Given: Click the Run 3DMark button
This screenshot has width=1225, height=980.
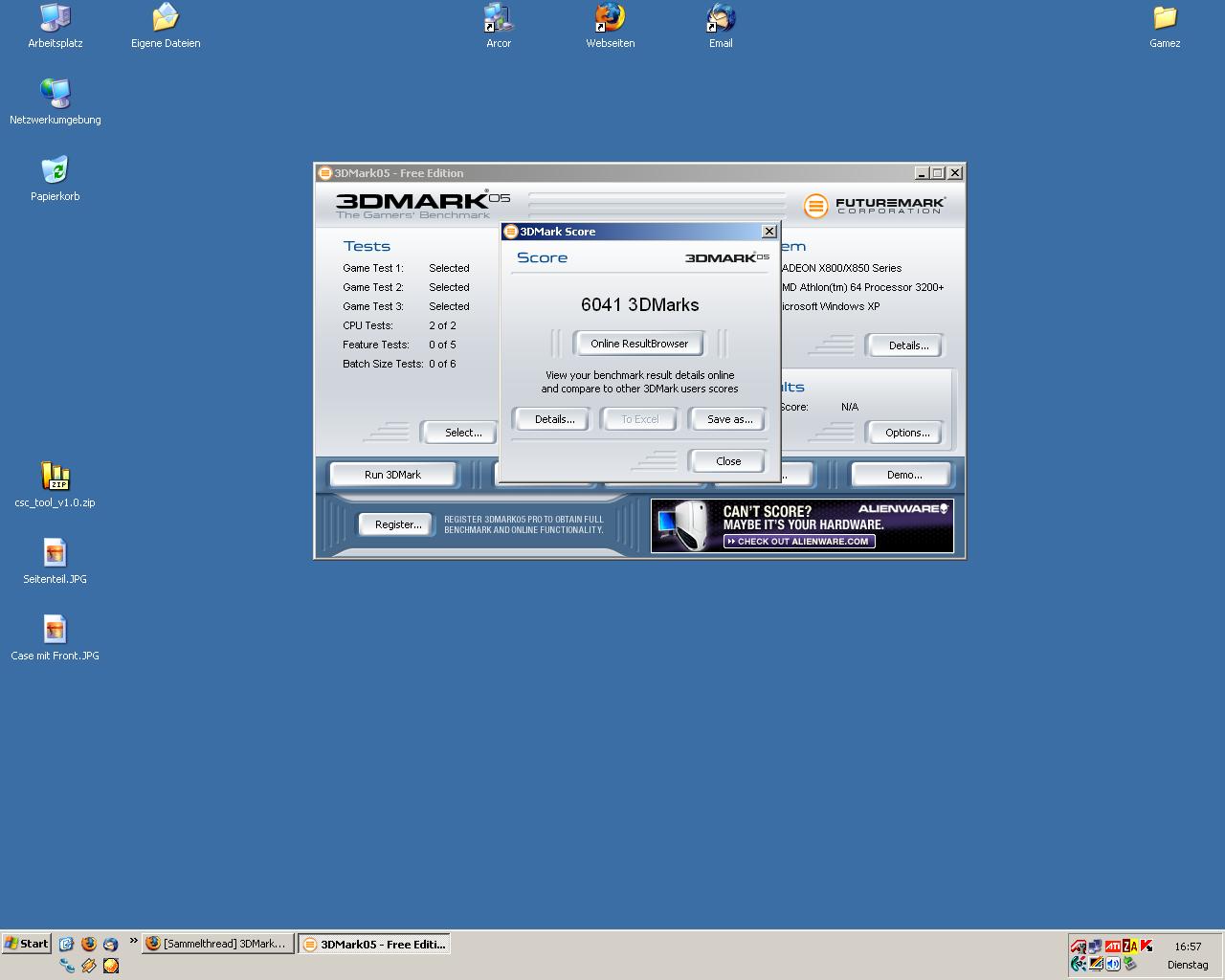Looking at the screenshot, I should [x=392, y=475].
